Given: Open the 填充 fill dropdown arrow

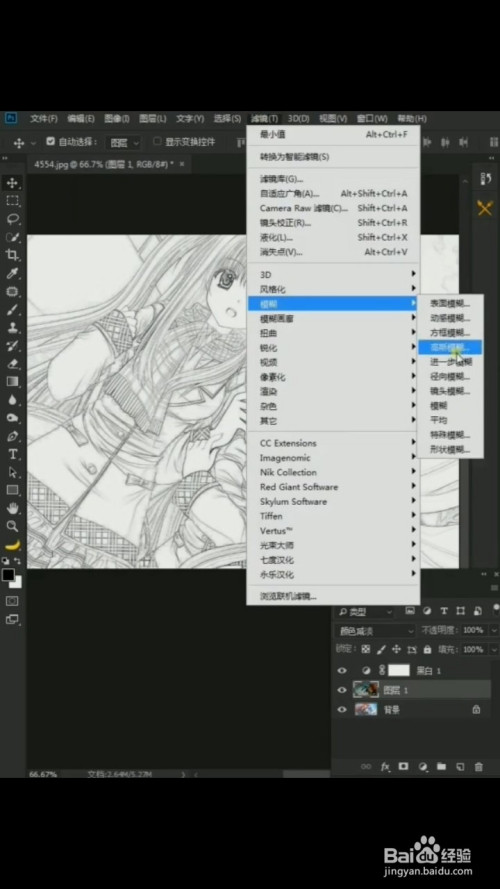Looking at the screenshot, I should pyautogui.click(x=494, y=649).
